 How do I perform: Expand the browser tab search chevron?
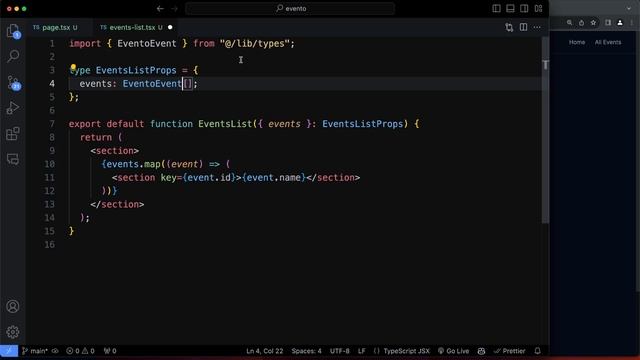coord(629,9)
